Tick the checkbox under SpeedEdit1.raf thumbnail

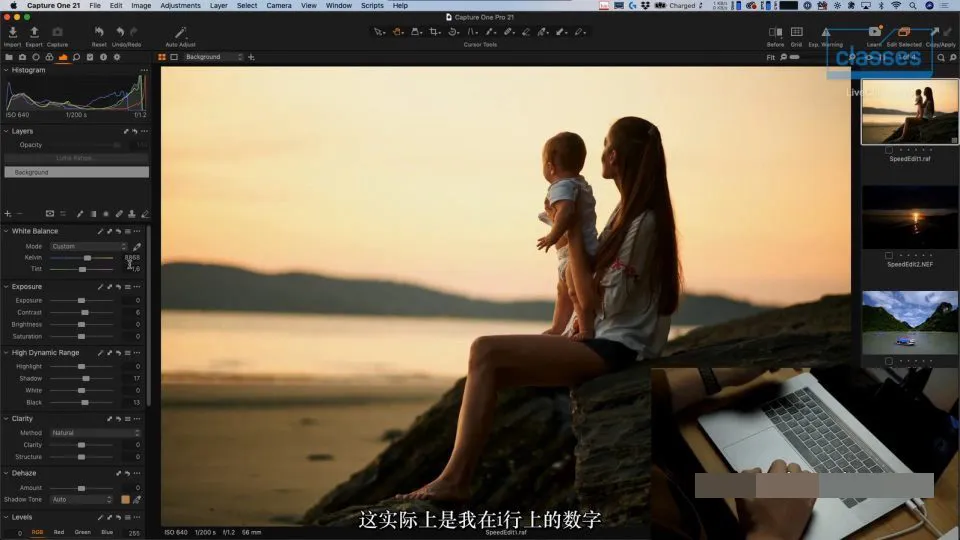[888, 150]
